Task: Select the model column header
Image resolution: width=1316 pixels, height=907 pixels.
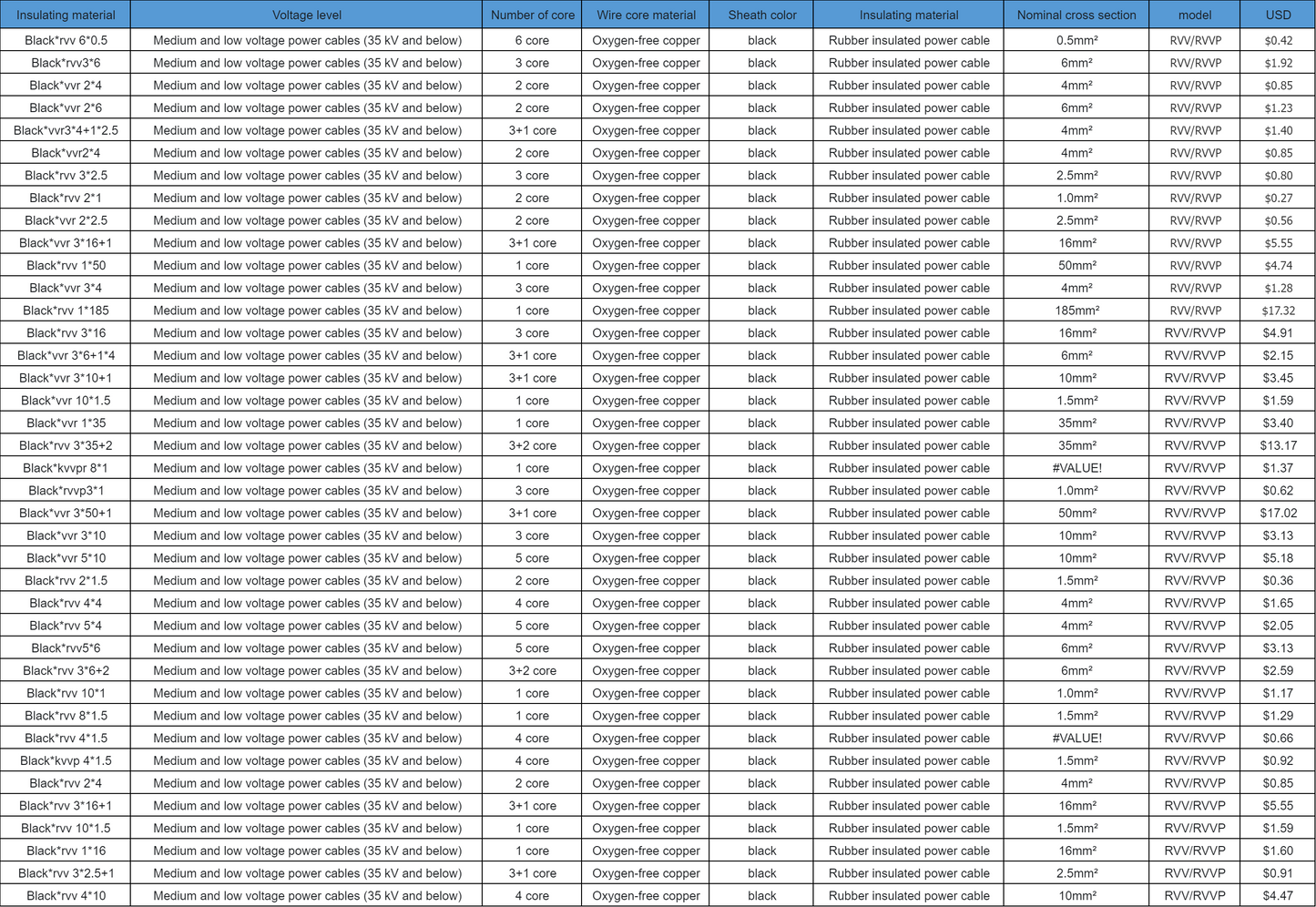Action: 1195,15
